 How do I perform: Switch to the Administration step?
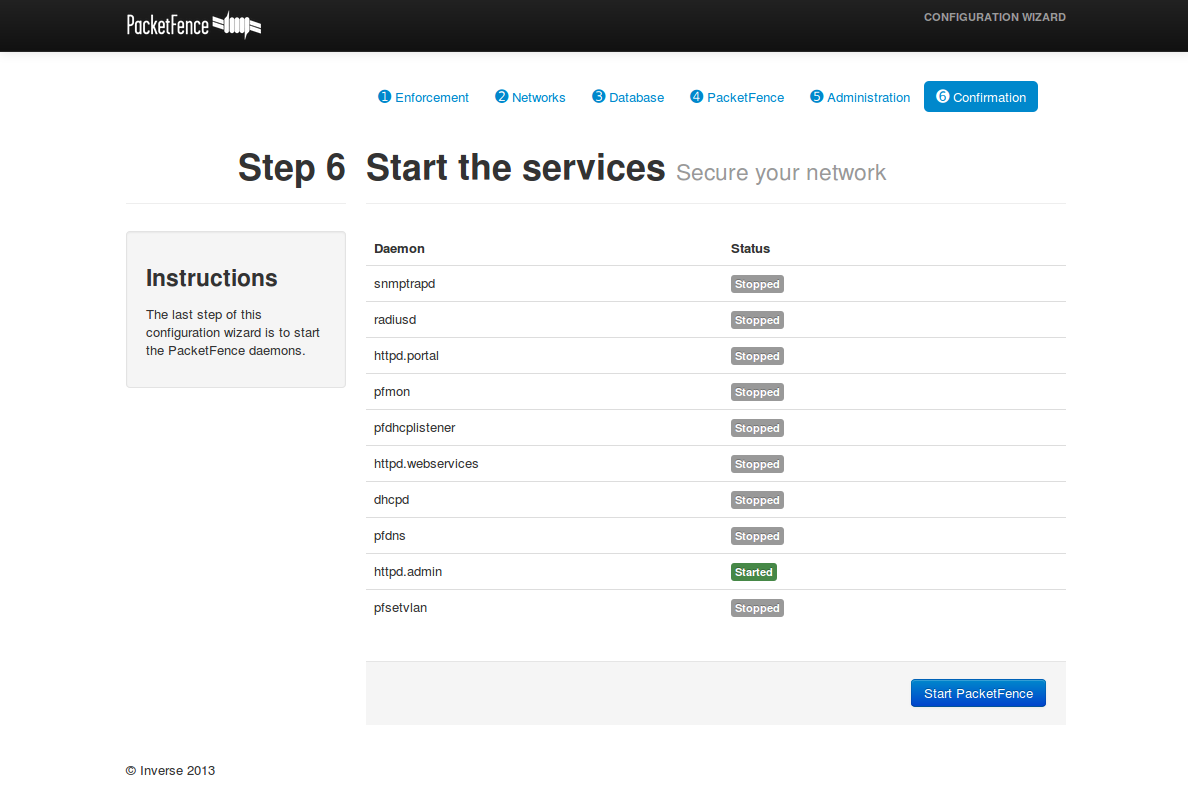click(x=860, y=97)
